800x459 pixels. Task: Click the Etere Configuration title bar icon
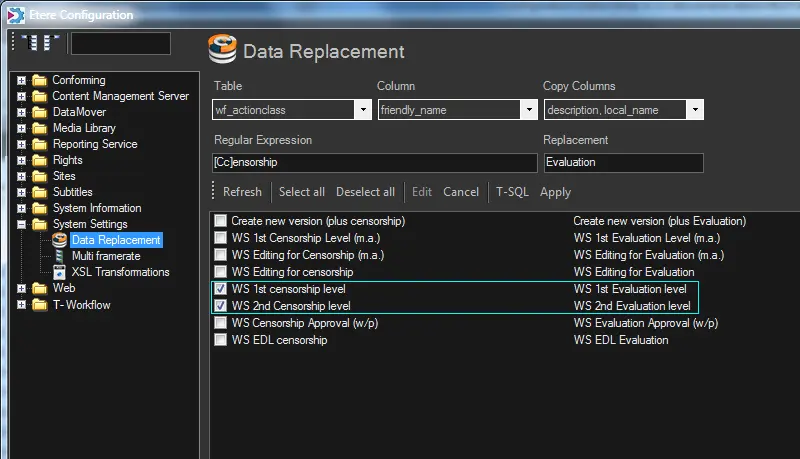pyautogui.click(x=13, y=14)
